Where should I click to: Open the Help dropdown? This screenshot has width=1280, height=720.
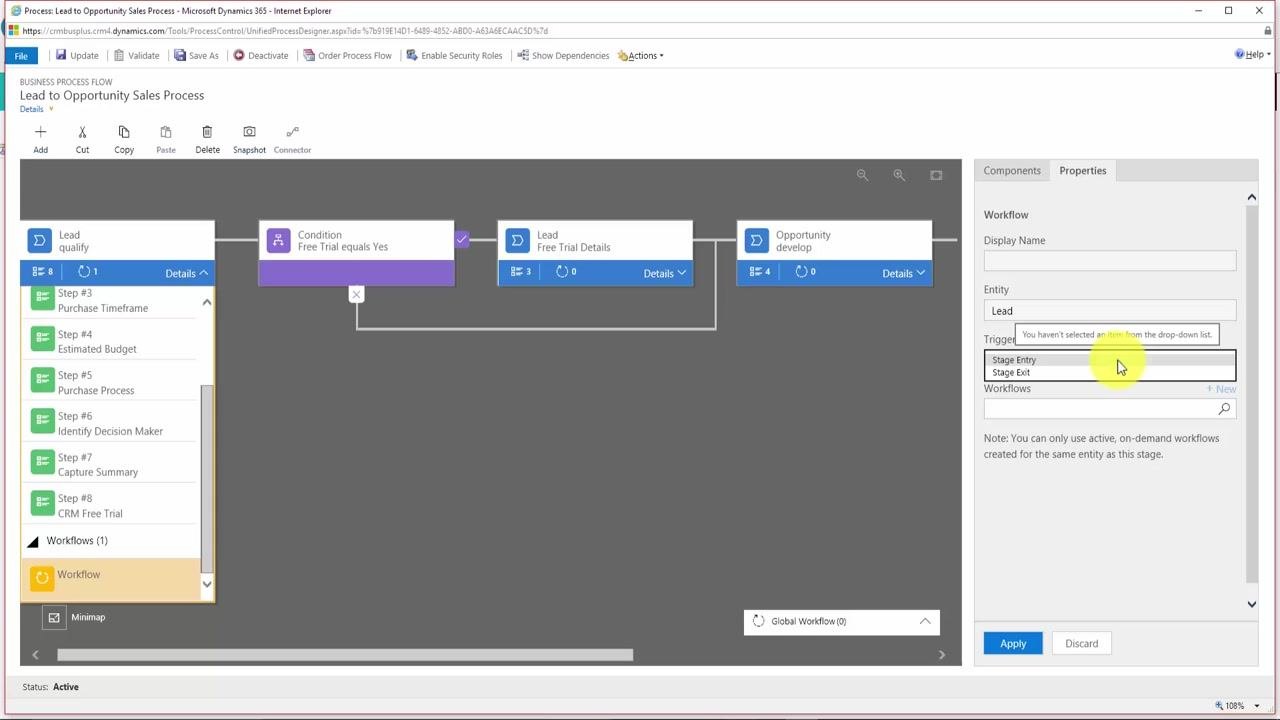click(x=1253, y=55)
